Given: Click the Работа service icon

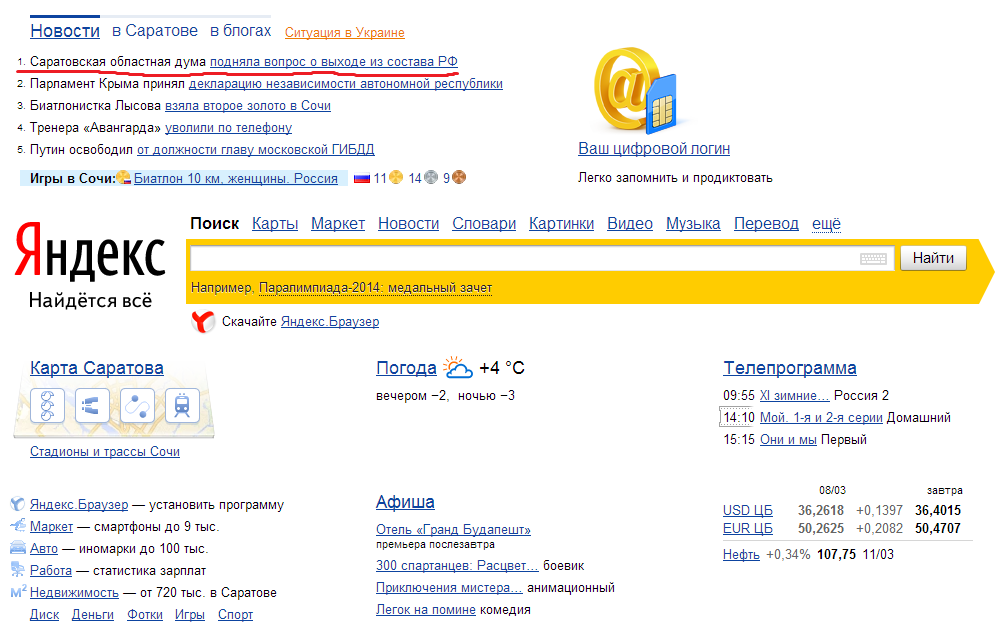Looking at the screenshot, I should click(x=17, y=570).
